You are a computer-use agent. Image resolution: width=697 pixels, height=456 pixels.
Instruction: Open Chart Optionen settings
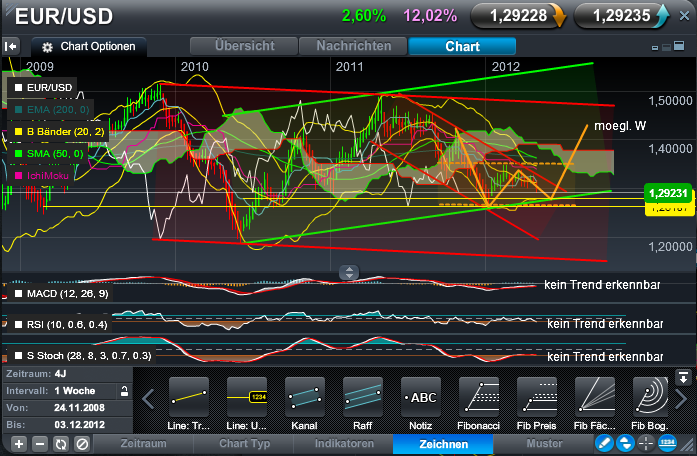click(x=89, y=47)
